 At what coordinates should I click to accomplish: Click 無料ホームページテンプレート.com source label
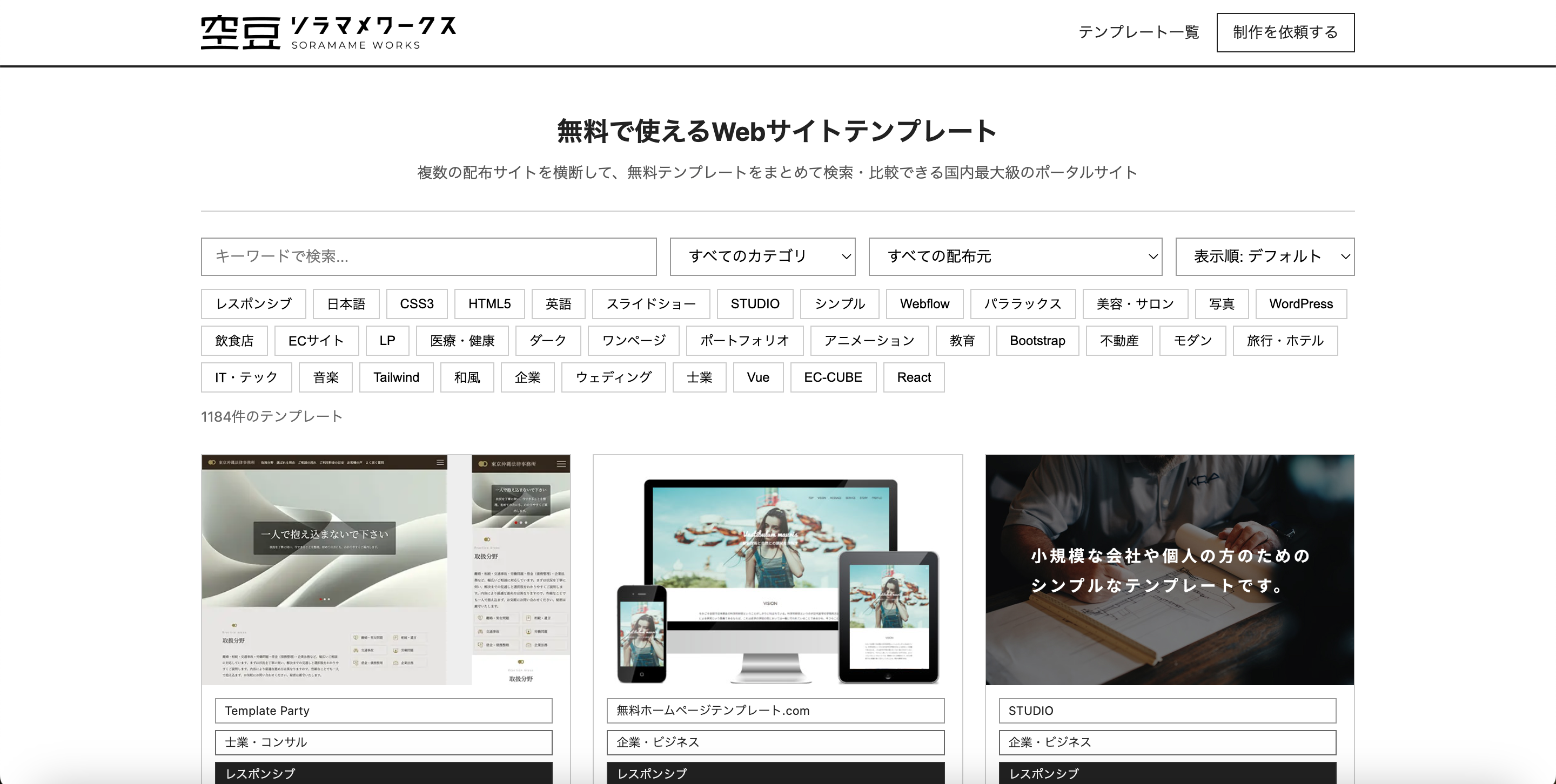click(x=775, y=711)
